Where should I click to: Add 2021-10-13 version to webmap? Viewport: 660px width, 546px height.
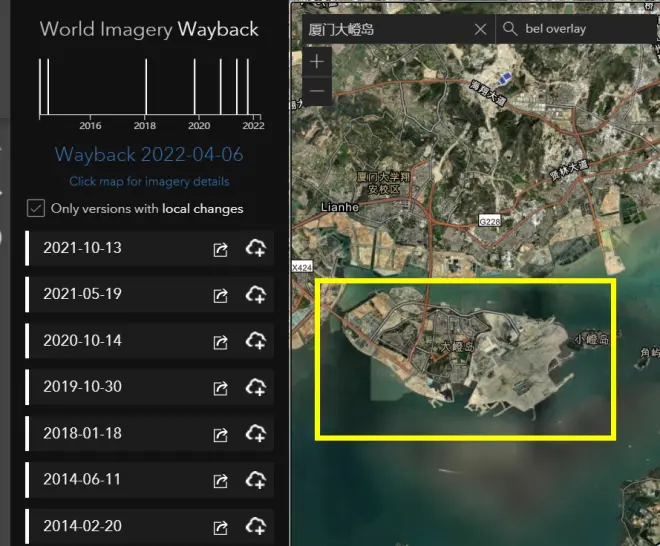(256, 248)
